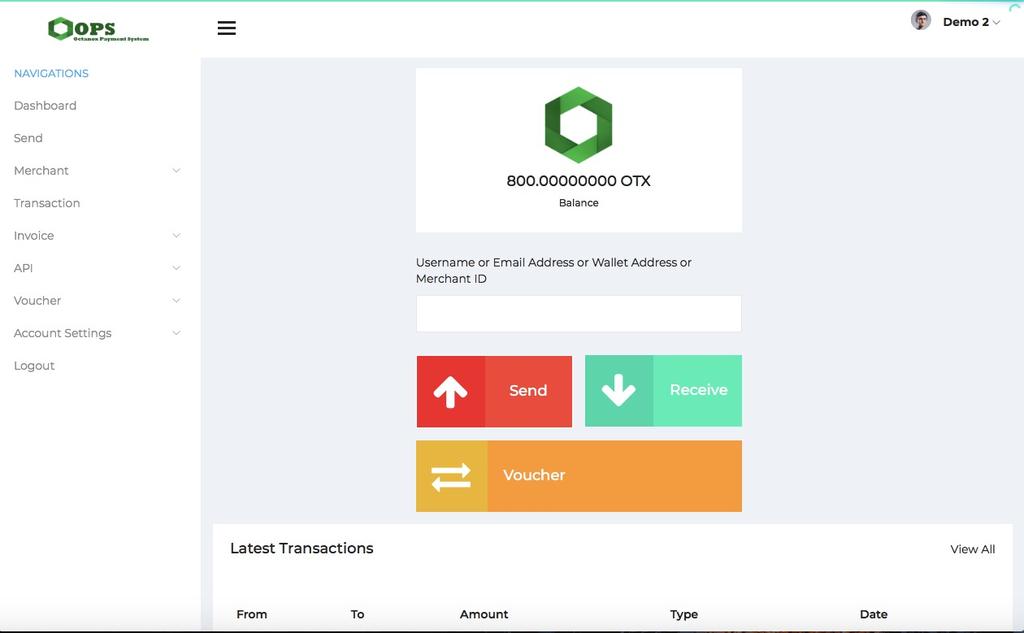The image size is (1024, 633).
Task: Click the To column header
Action: (357, 614)
